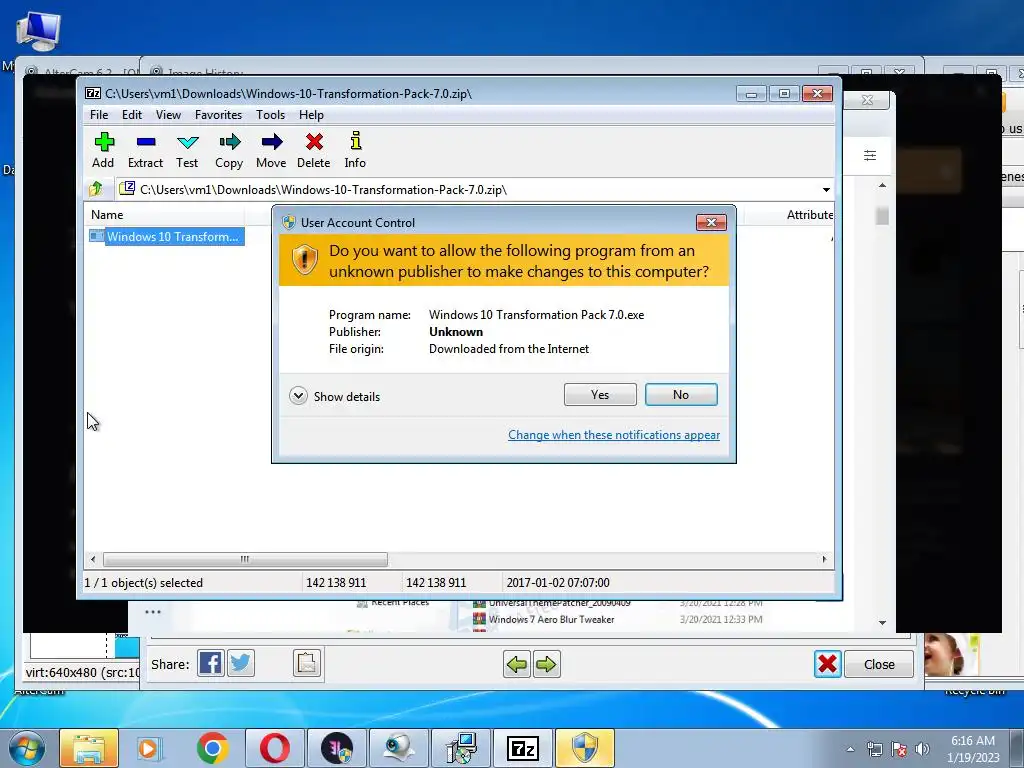This screenshot has height=768, width=1024.
Task: Choose the Copy toolbar icon
Action: (229, 150)
